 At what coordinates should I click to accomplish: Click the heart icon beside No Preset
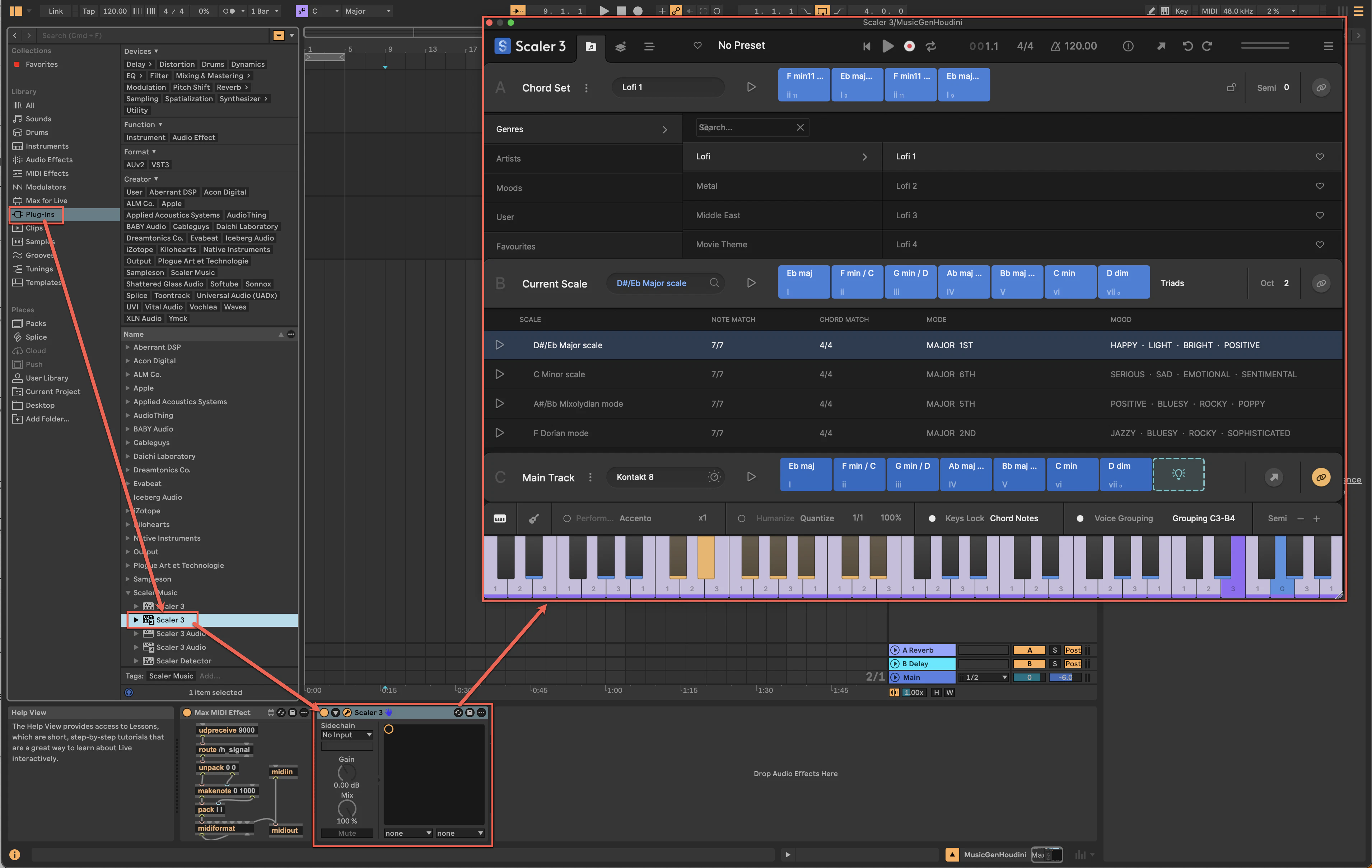click(697, 46)
